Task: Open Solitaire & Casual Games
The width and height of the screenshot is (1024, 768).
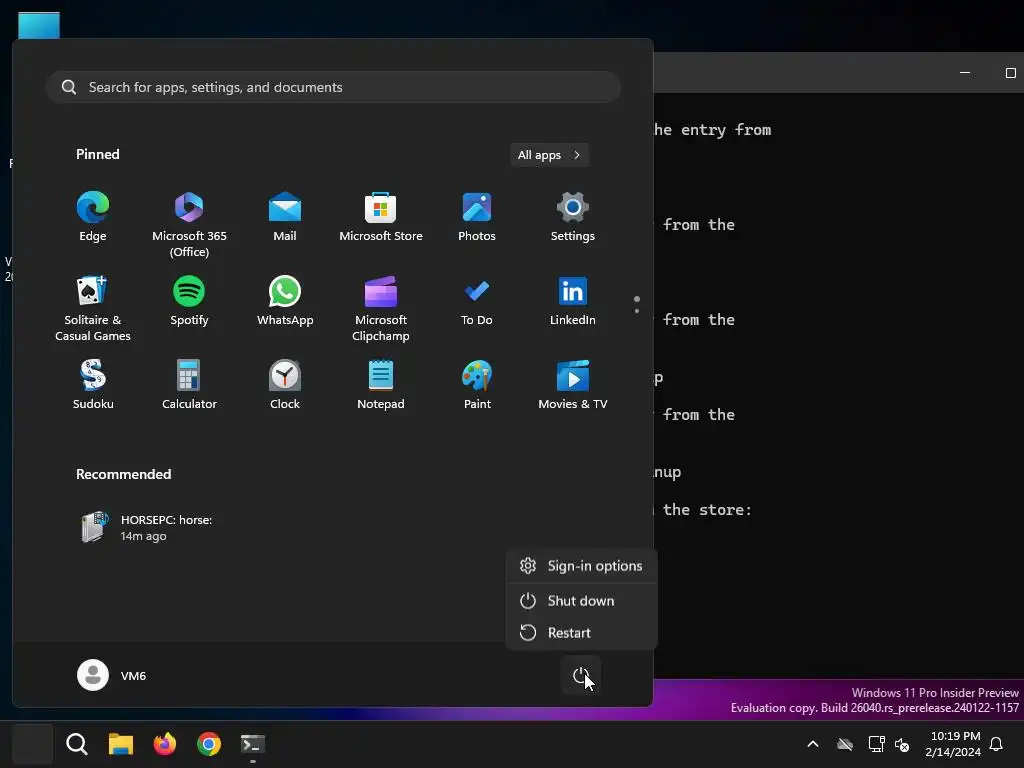Action: [x=93, y=308]
